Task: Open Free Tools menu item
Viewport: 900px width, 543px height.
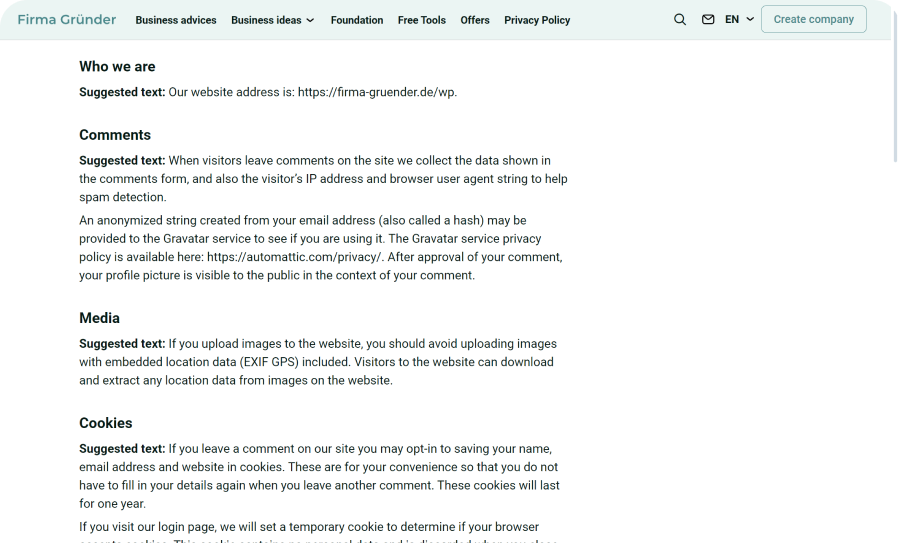Action: 421,20
